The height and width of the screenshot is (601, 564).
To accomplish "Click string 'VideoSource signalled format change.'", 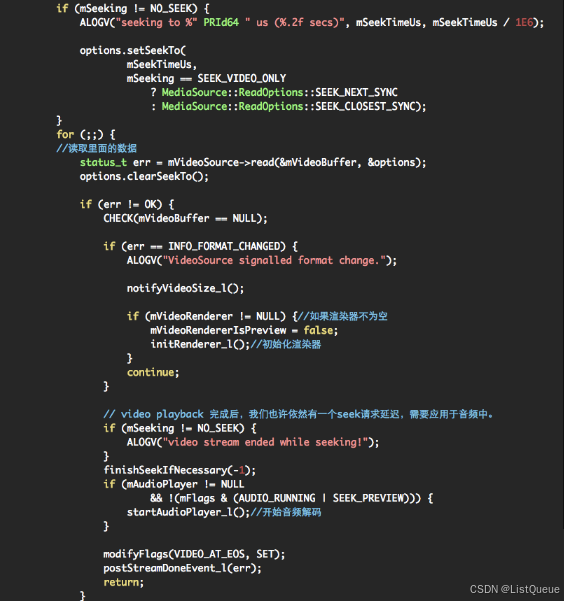I will coord(274,260).
